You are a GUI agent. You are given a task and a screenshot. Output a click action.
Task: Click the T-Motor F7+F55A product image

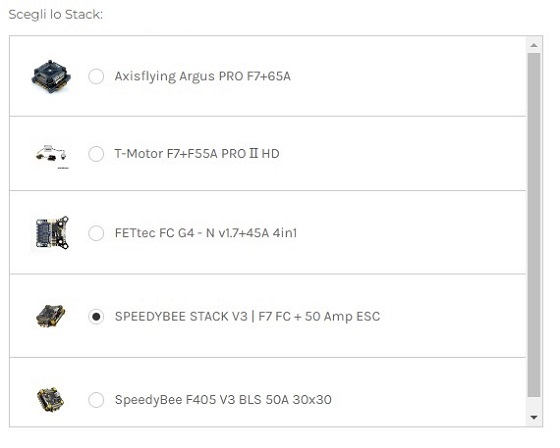[x=52, y=156]
